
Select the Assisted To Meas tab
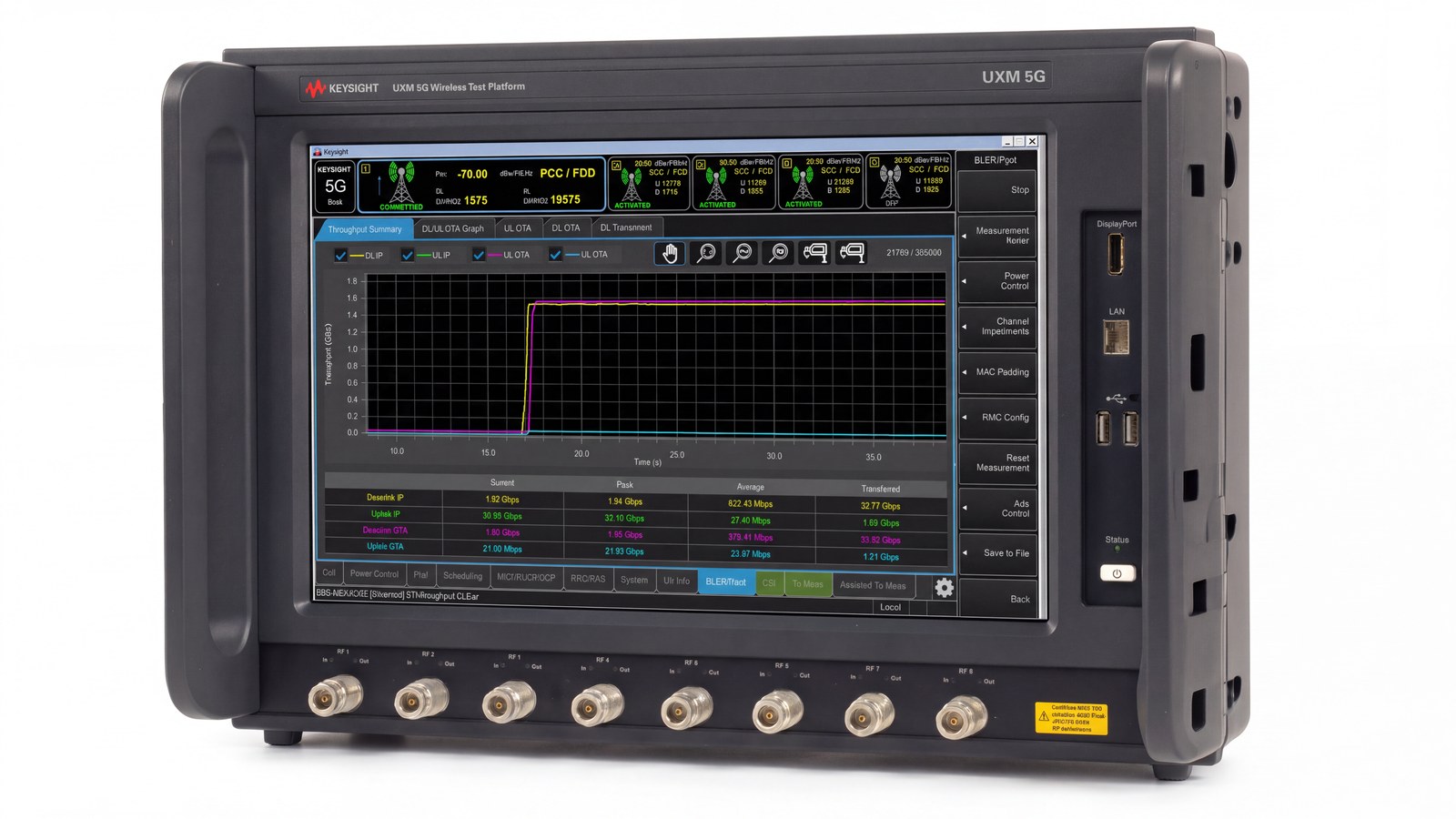click(x=873, y=585)
